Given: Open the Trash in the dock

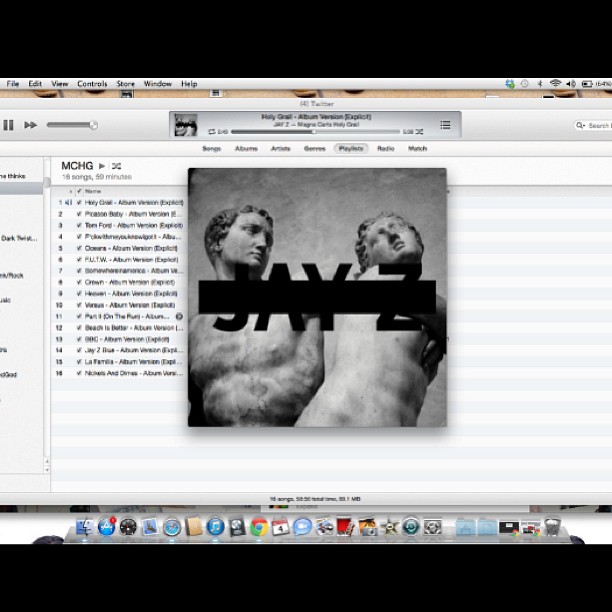Looking at the screenshot, I should (x=552, y=527).
